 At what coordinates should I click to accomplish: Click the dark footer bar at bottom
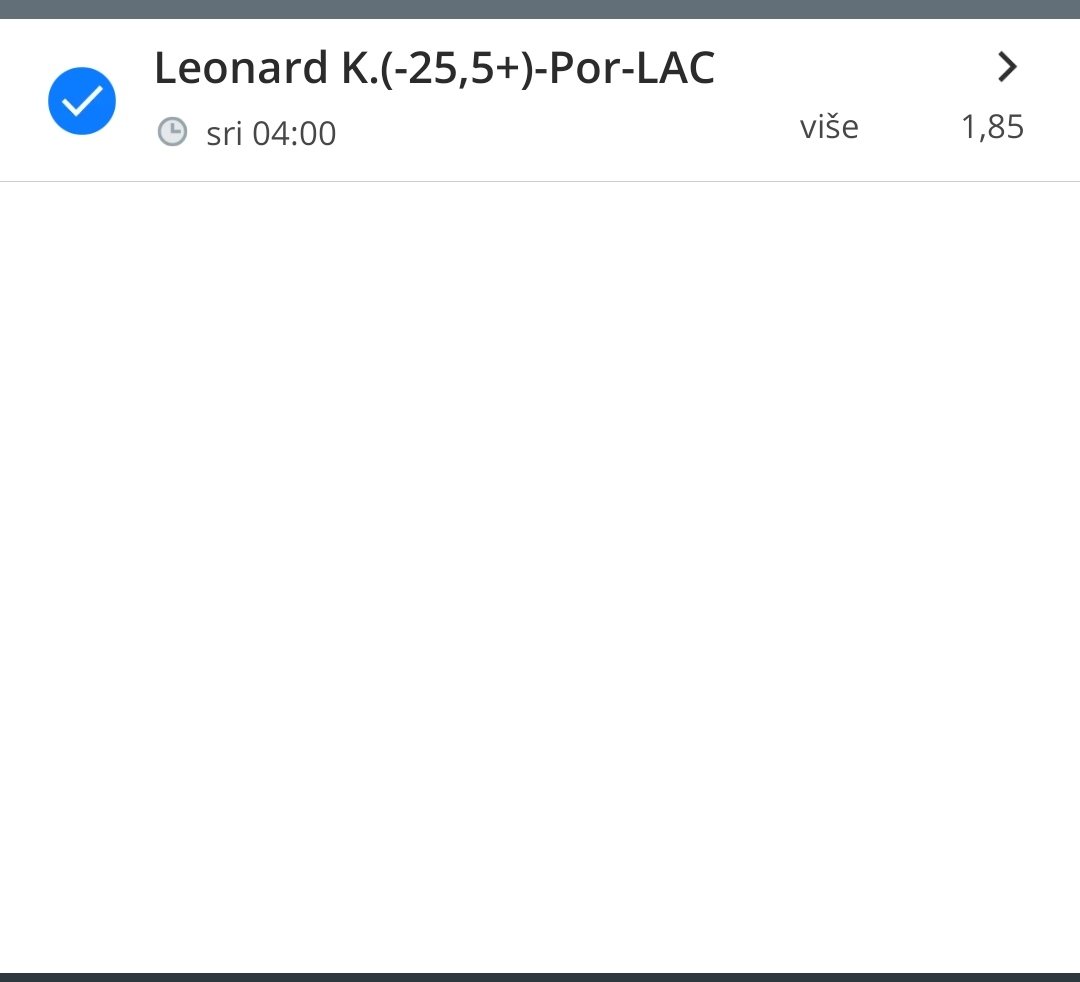click(540, 977)
